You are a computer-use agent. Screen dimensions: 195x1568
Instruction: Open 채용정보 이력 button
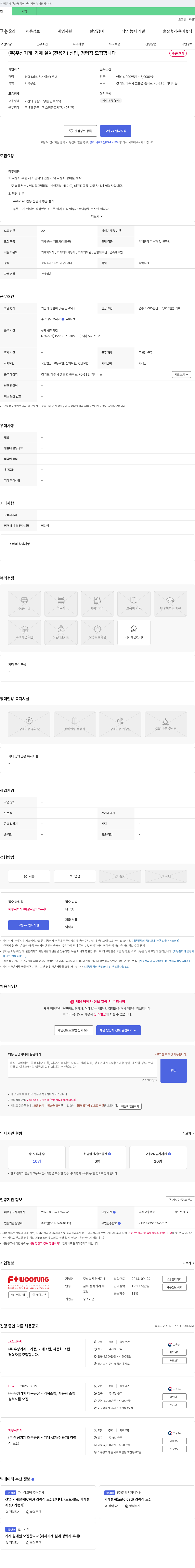click(174, 1287)
